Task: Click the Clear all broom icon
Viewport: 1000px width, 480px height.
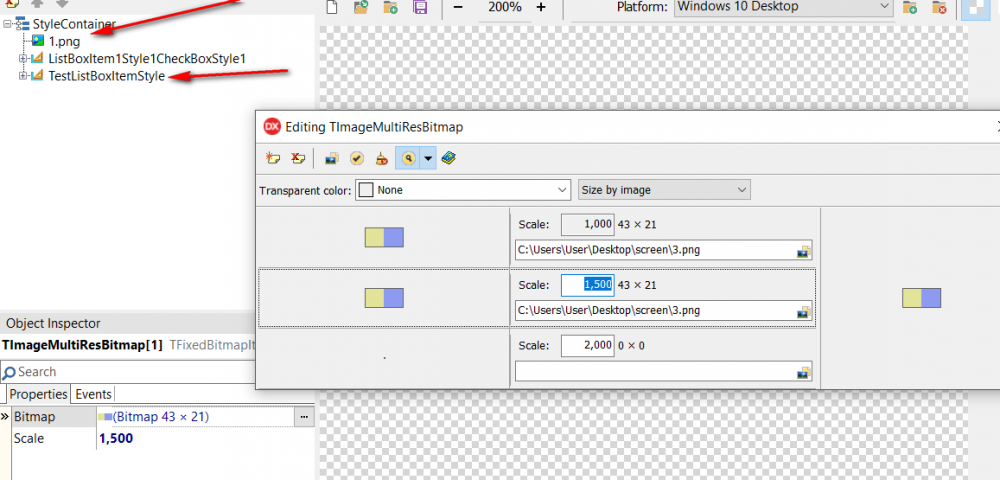Action: click(381, 158)
